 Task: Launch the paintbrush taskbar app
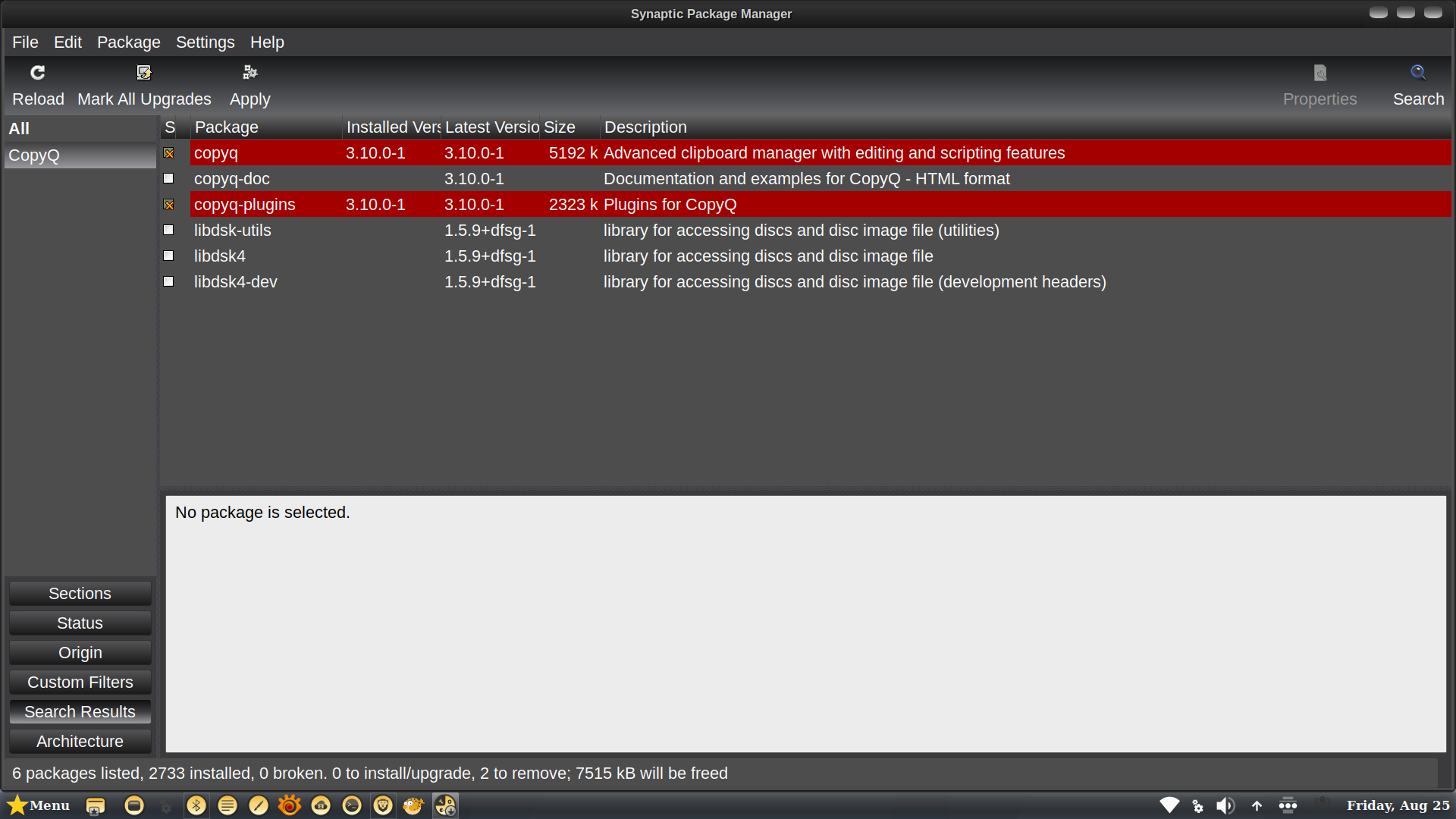(259, 805)
